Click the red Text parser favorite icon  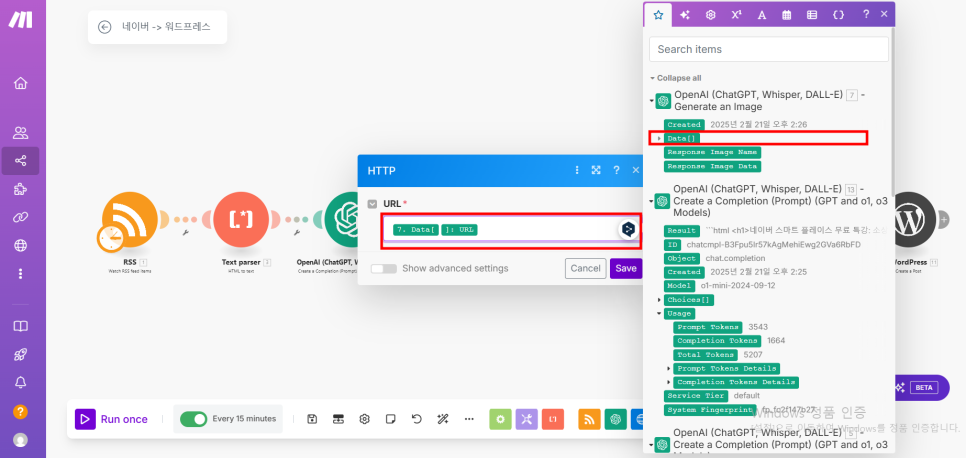pos(553,419)
